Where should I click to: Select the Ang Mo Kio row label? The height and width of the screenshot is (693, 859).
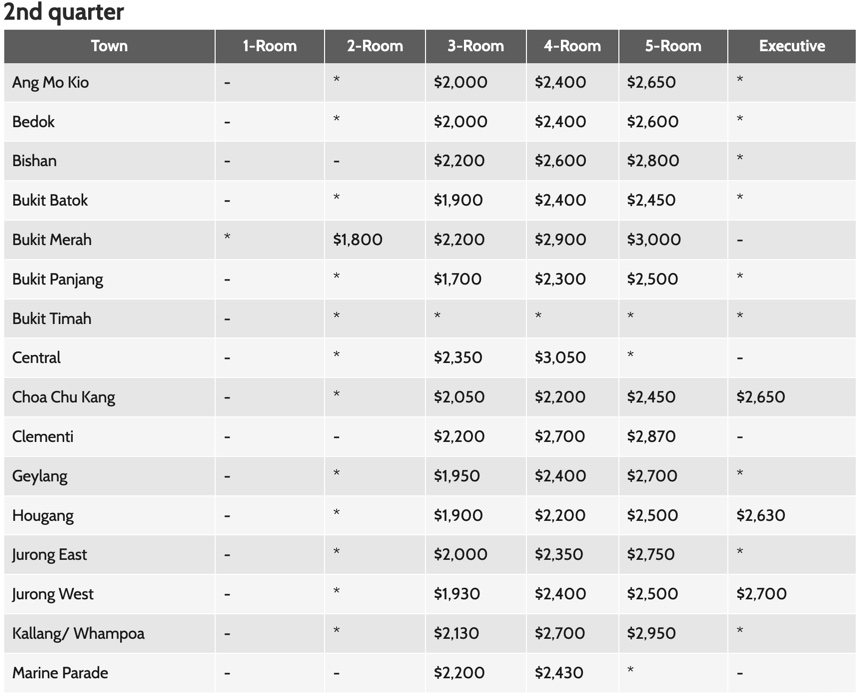point(50,82)
